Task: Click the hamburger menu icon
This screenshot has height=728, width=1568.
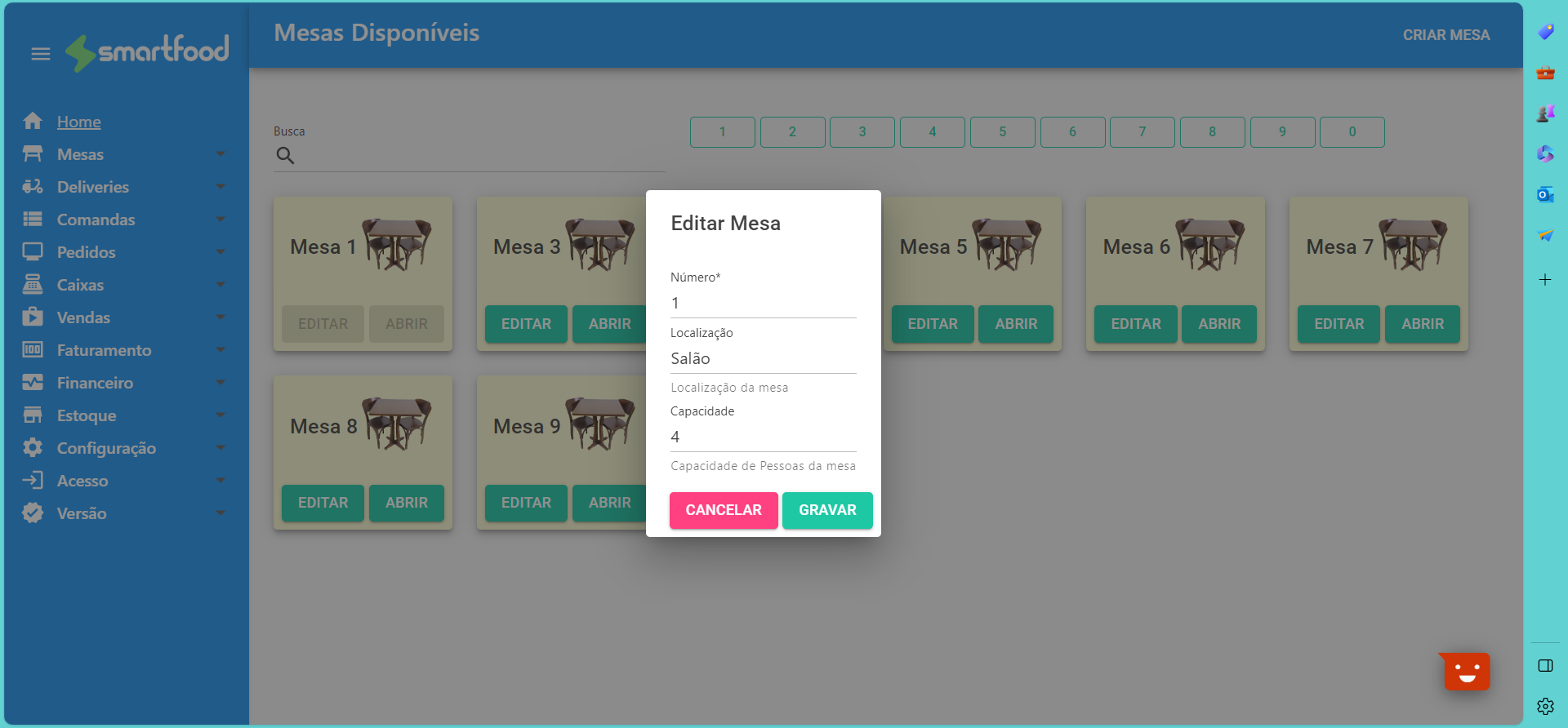Action: pos(41,54)
